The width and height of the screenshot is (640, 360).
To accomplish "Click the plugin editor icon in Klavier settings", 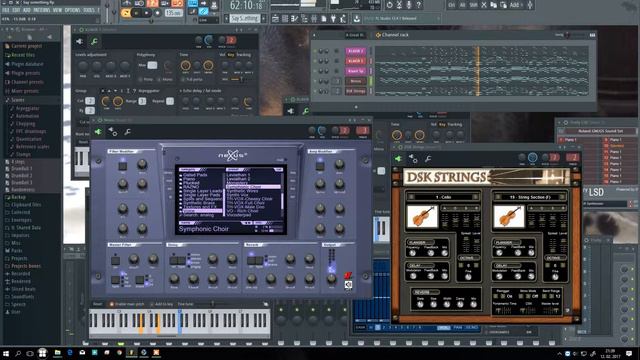I will 79,41.
